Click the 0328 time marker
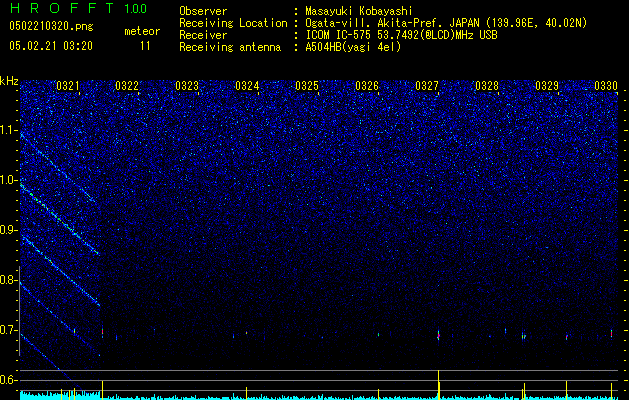The width and height of the screenshot is (629, 400). coord(487,86)
